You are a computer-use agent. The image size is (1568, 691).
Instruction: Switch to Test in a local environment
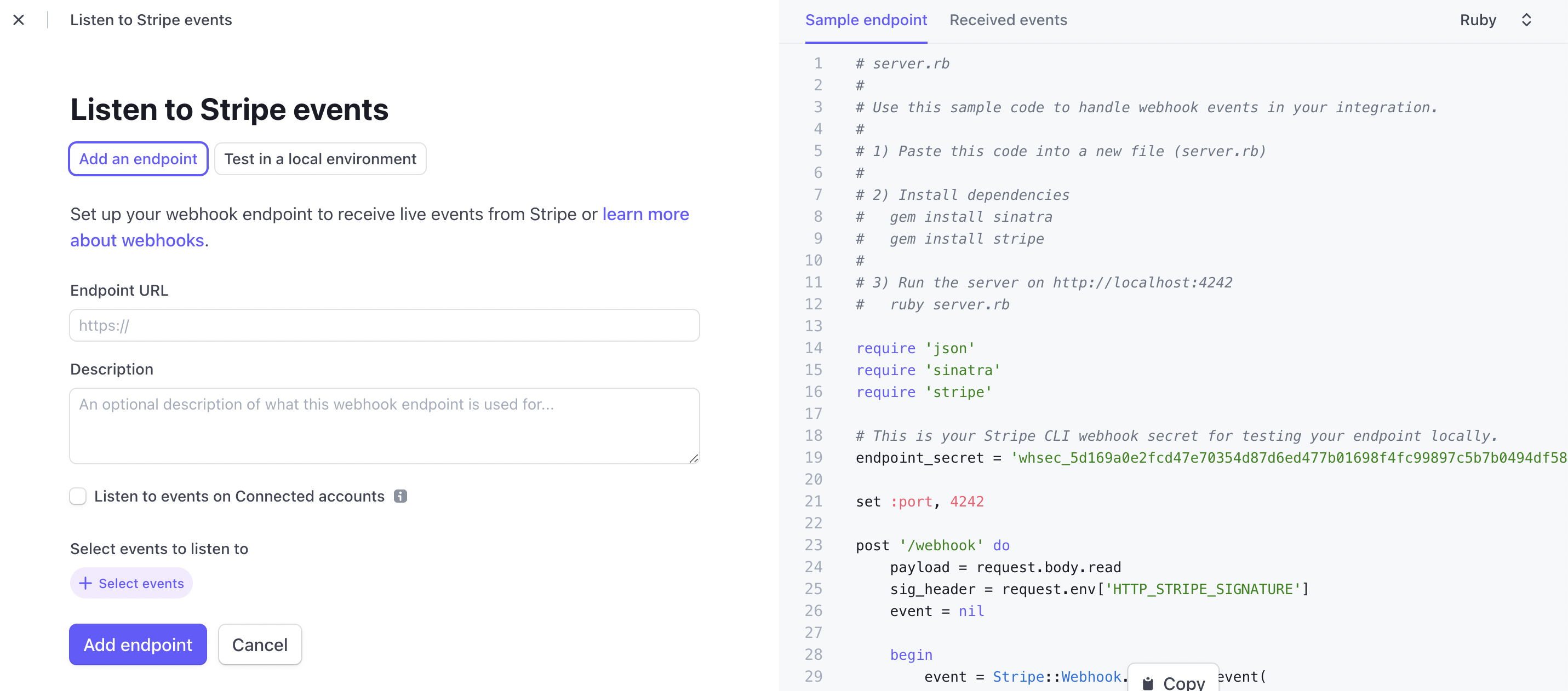click(x=320, y=159)
